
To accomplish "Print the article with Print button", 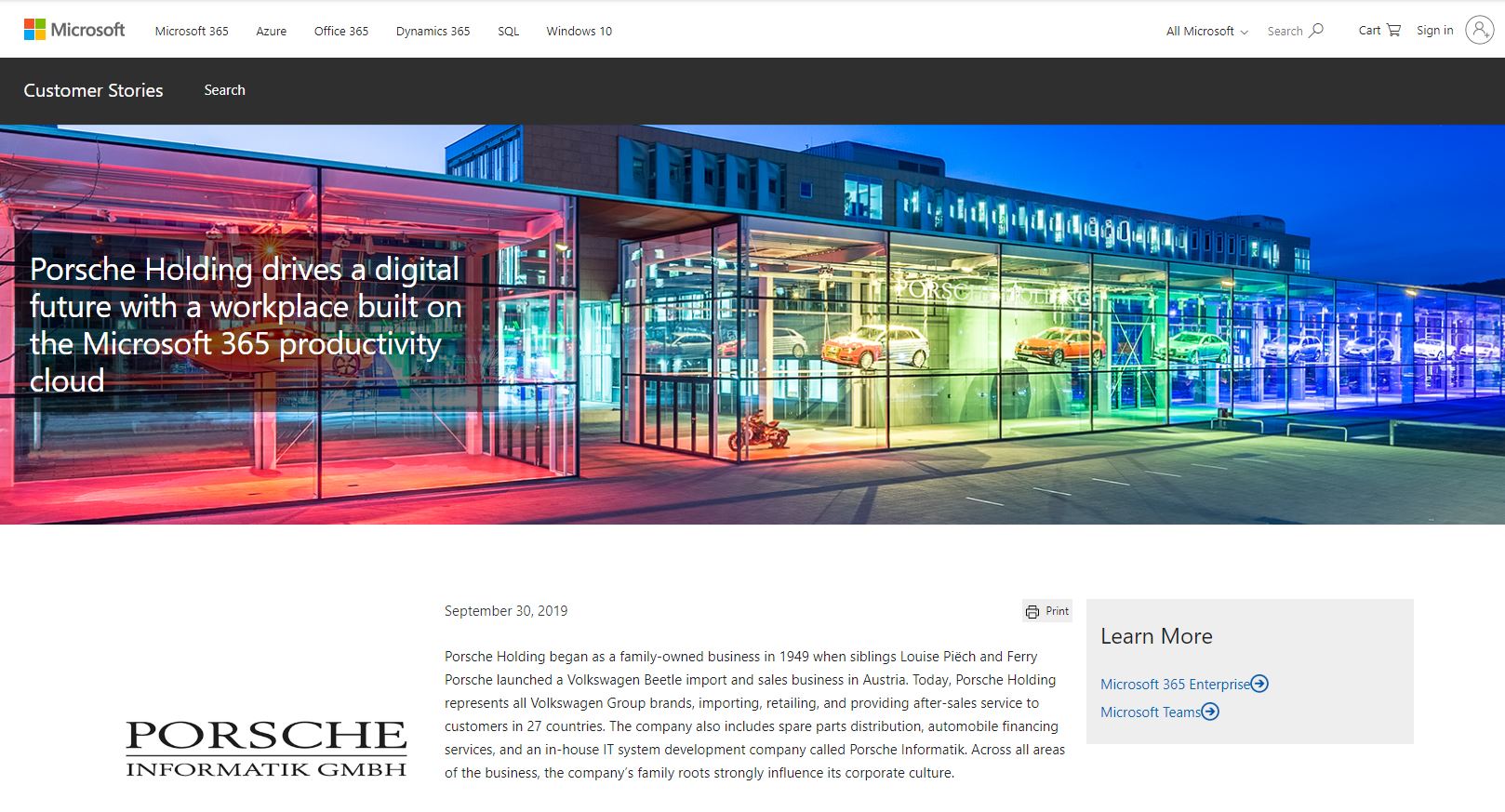I will coord(1047,611).
